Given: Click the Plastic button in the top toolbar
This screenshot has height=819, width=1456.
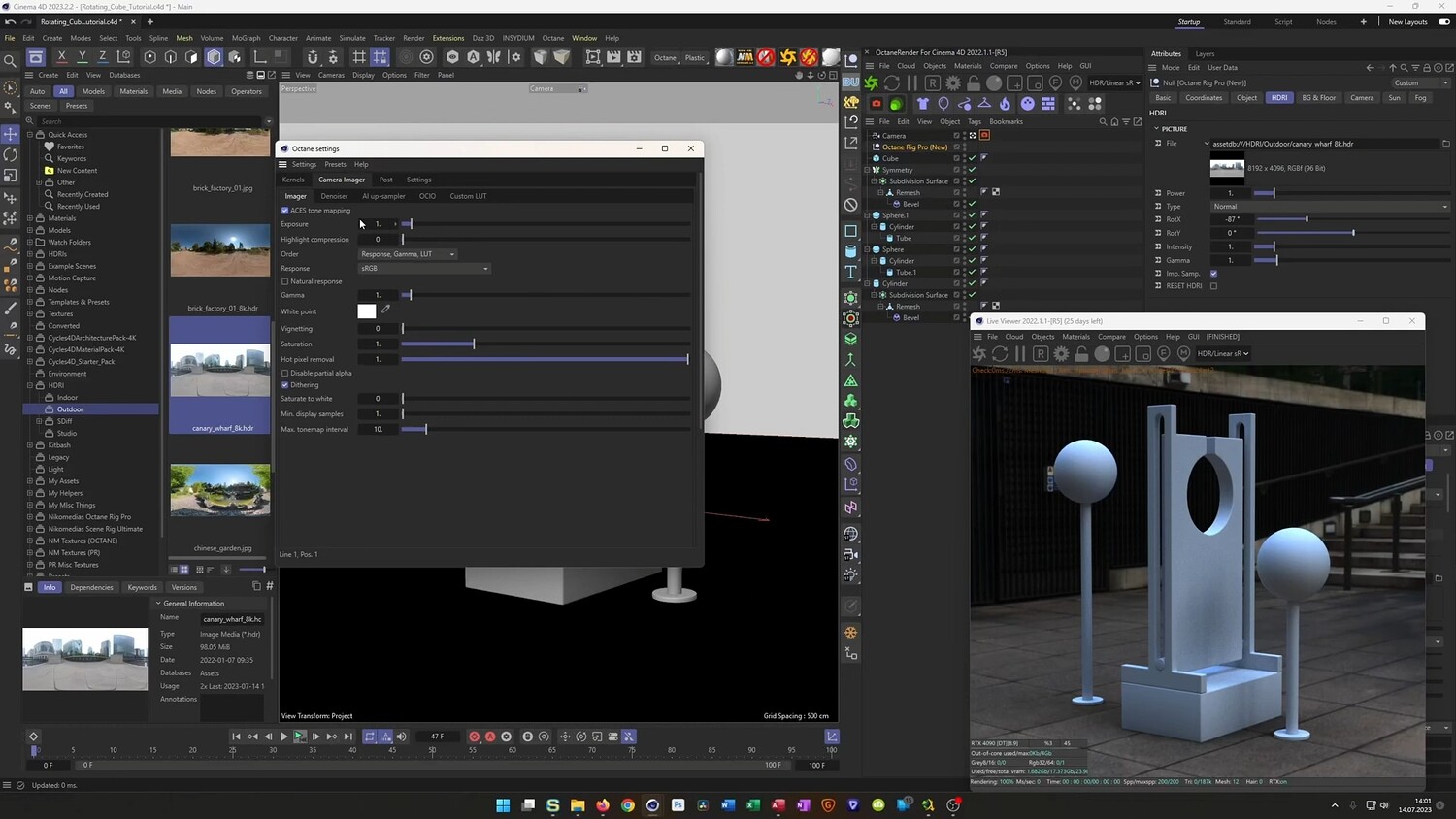Looking at the screenshot, I should 695,57.
